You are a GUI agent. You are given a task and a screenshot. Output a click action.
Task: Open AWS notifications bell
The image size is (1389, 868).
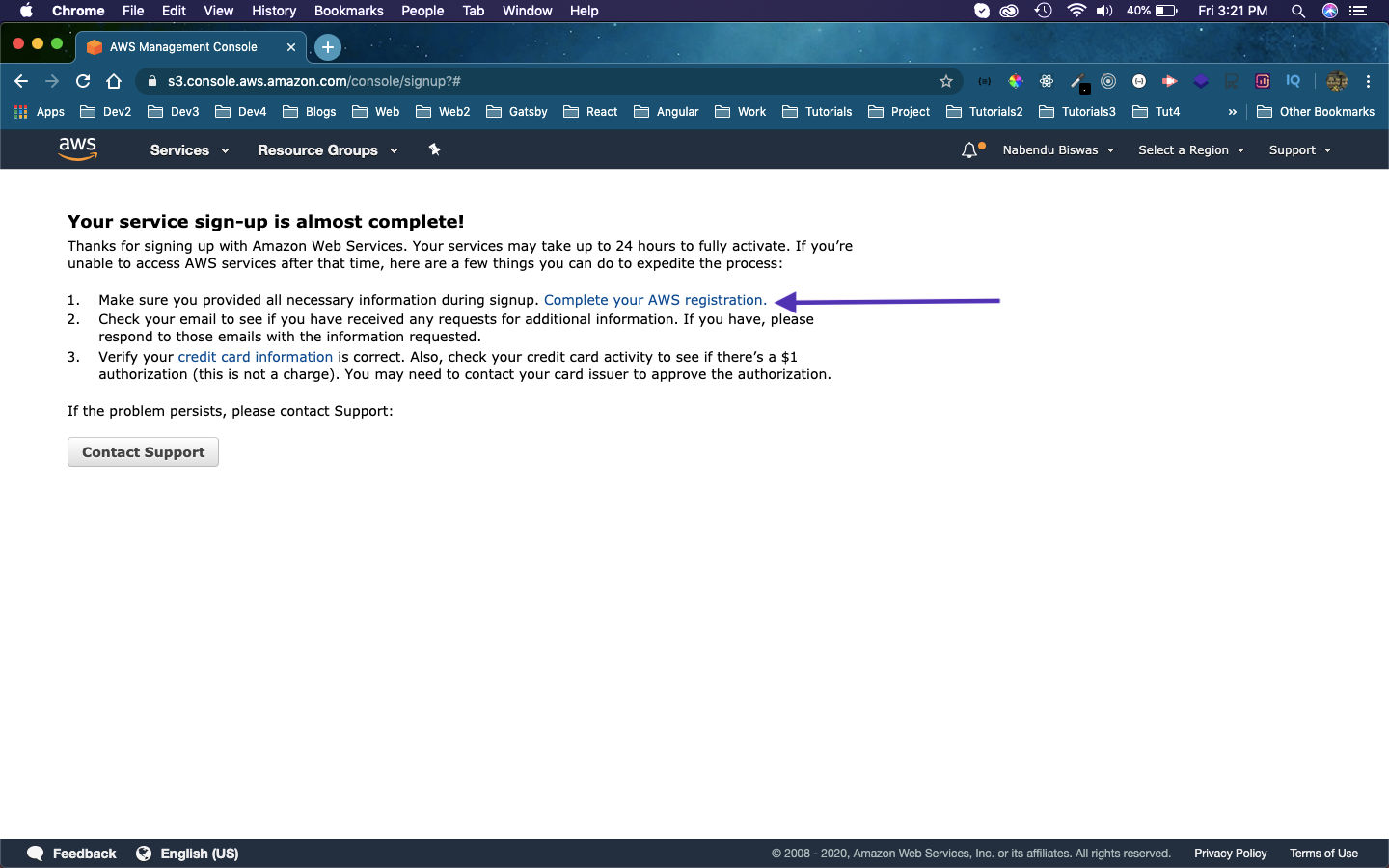[x=971, y=149]
